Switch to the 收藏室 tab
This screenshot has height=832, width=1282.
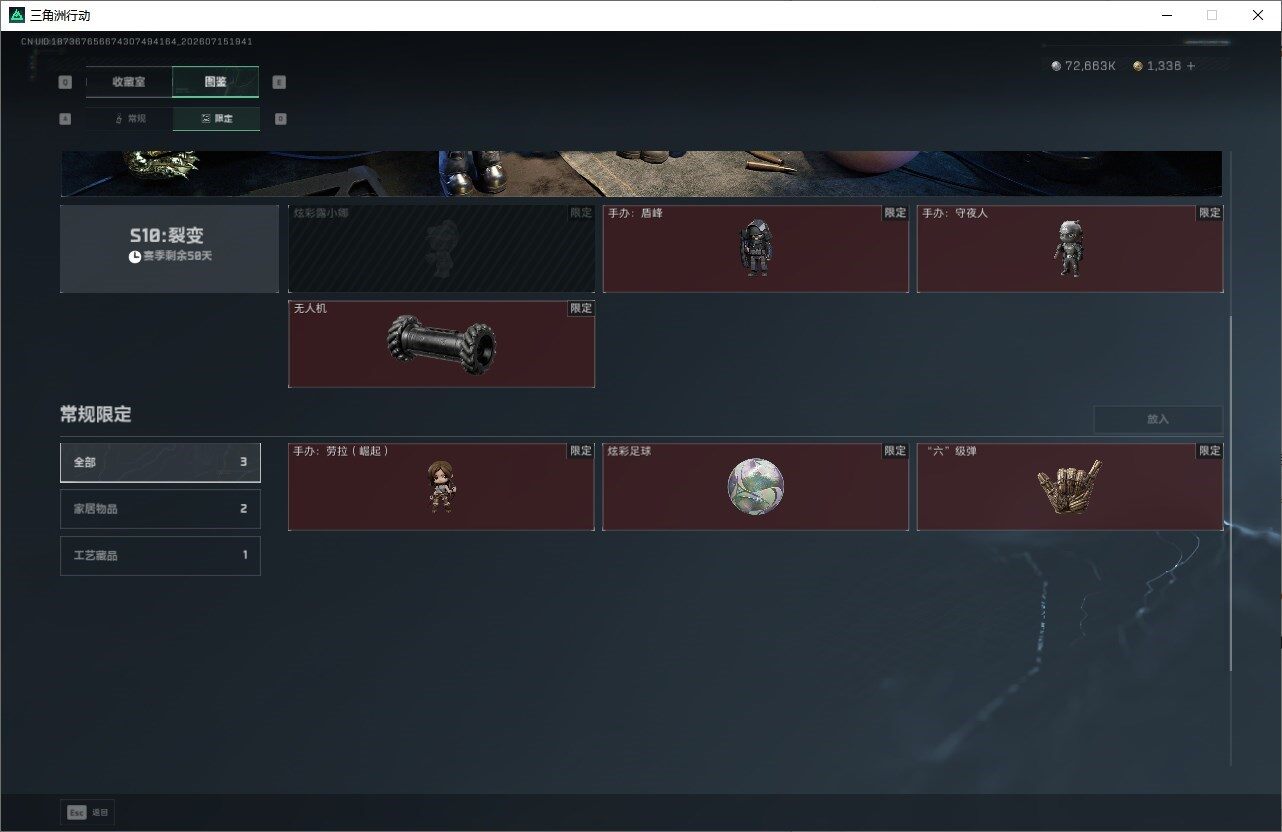click(129, 82)
